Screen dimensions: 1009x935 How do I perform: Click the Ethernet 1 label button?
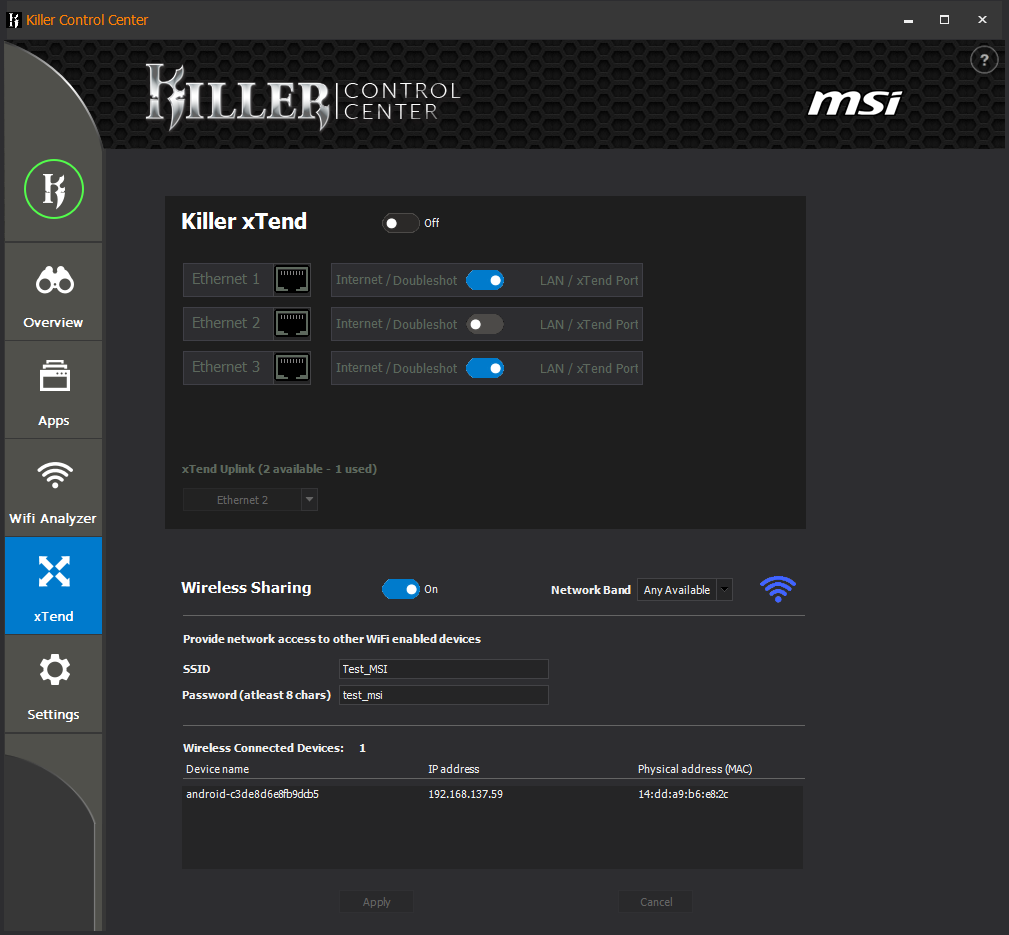tap(228, 280)
